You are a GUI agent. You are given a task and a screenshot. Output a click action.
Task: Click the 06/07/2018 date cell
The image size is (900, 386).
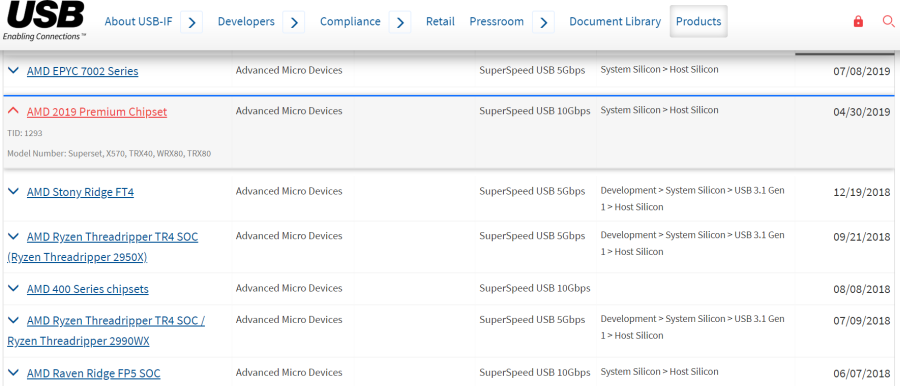862,374
